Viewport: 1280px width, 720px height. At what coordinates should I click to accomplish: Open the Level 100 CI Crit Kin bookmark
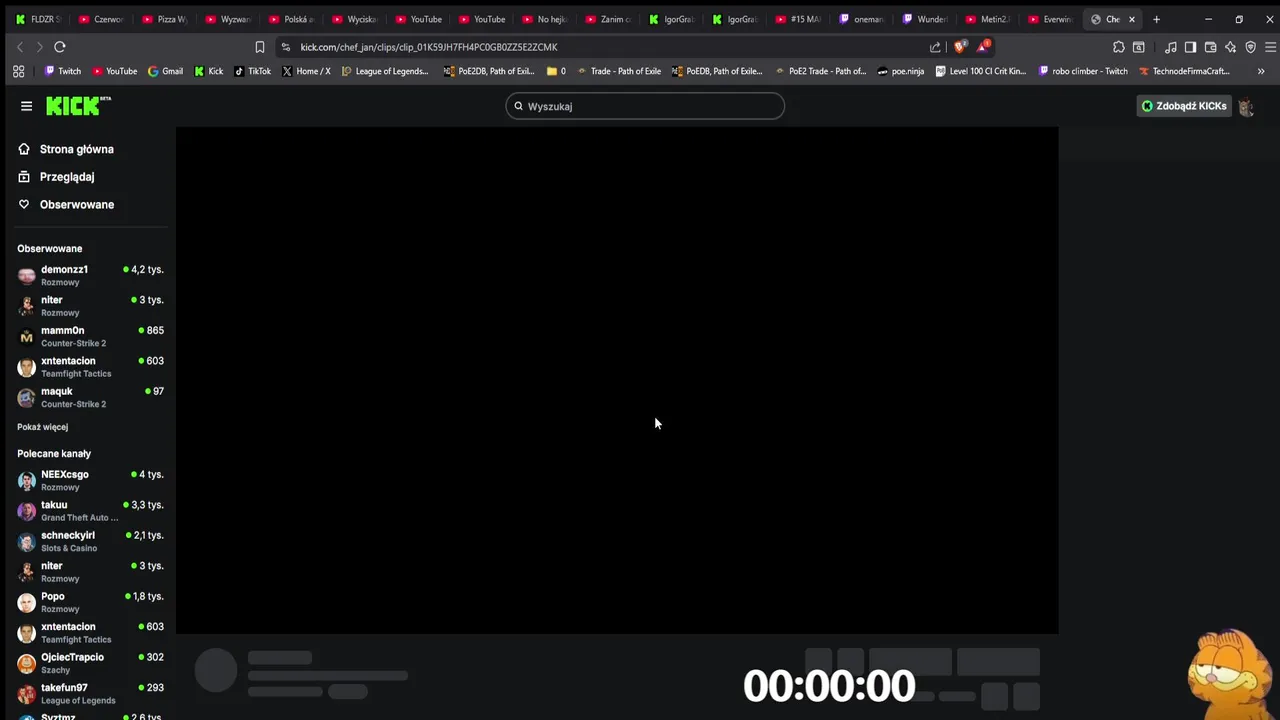(981, 71)
